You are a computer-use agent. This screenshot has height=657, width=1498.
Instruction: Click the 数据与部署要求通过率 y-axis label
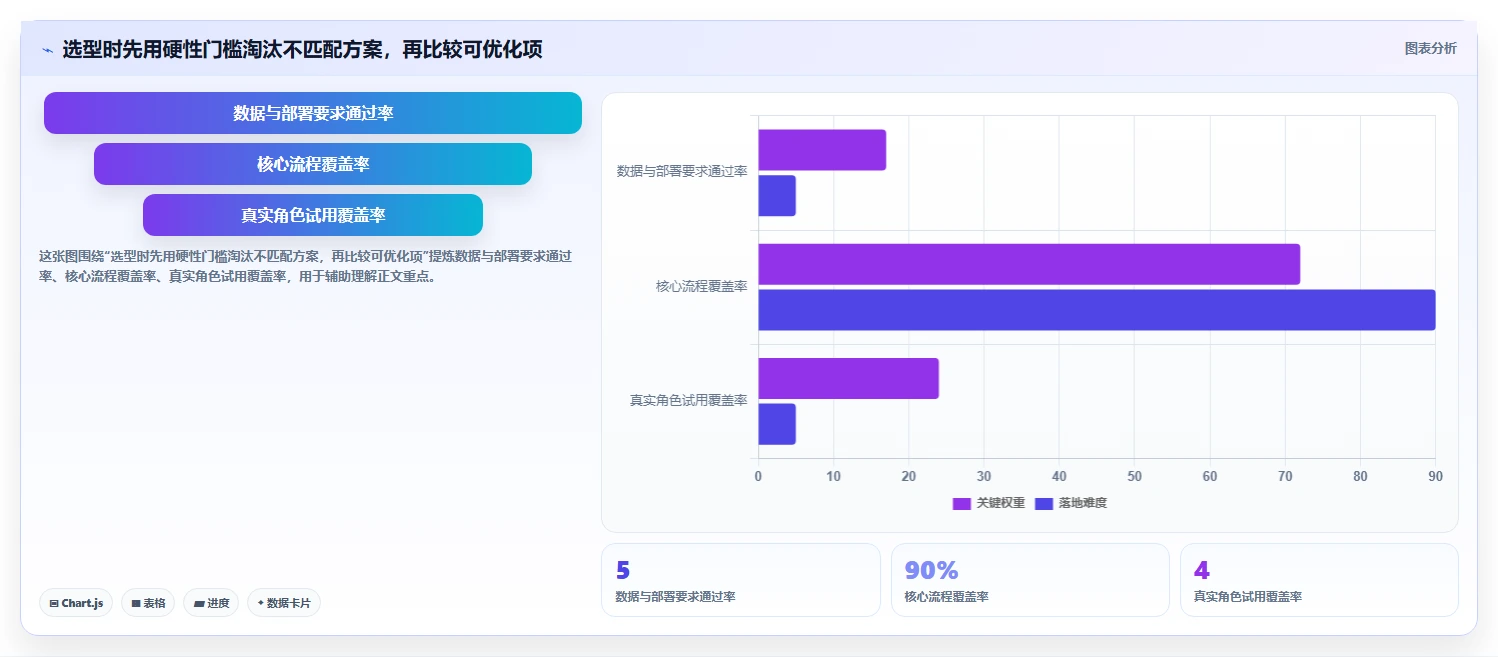tap(682, 172)
